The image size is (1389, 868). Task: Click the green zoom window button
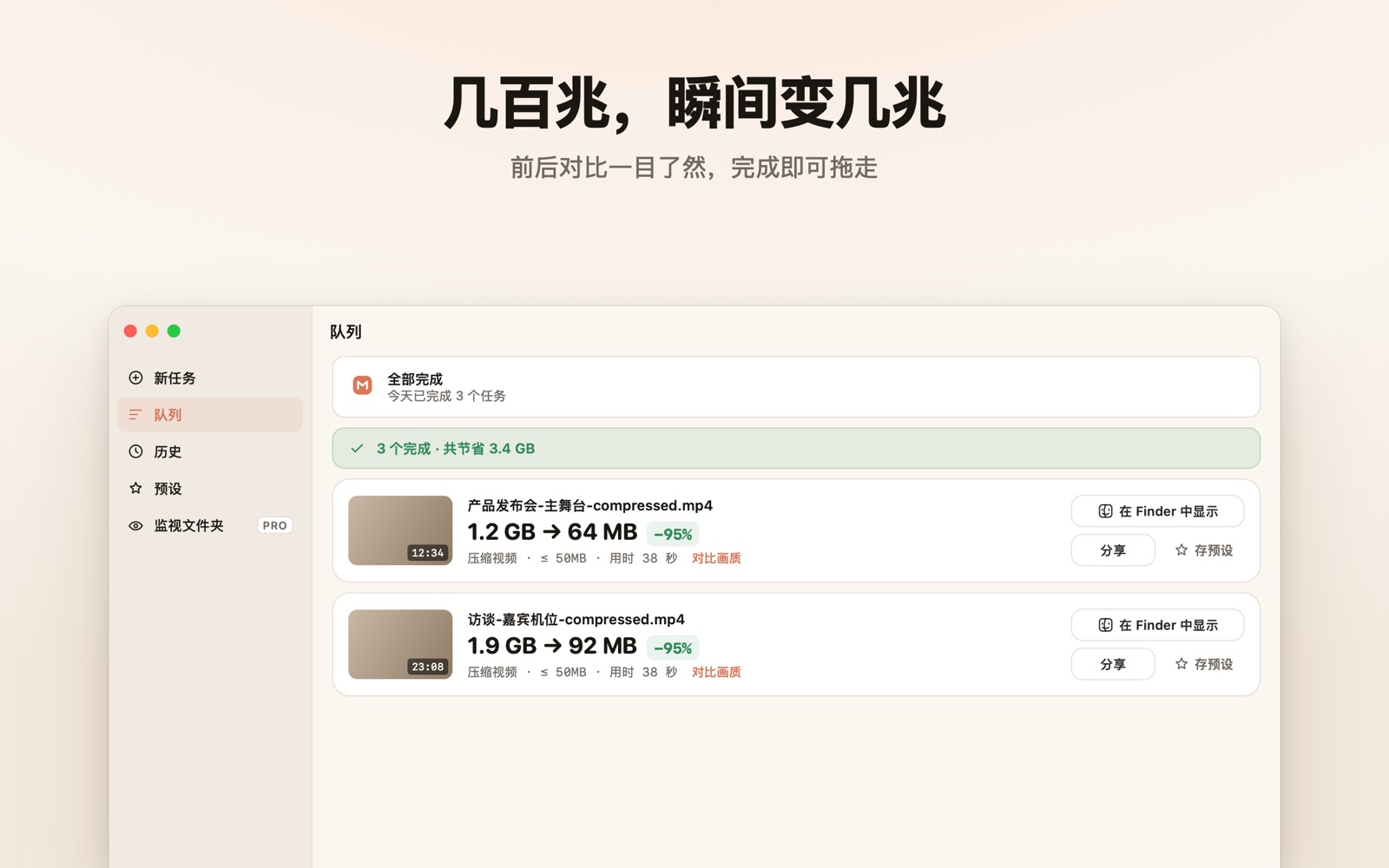click(x=174, y=331)
